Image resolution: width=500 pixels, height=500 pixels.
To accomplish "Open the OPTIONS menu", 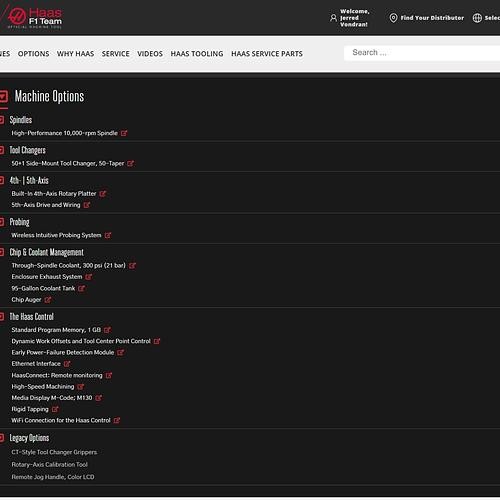I will pos(34,54).
